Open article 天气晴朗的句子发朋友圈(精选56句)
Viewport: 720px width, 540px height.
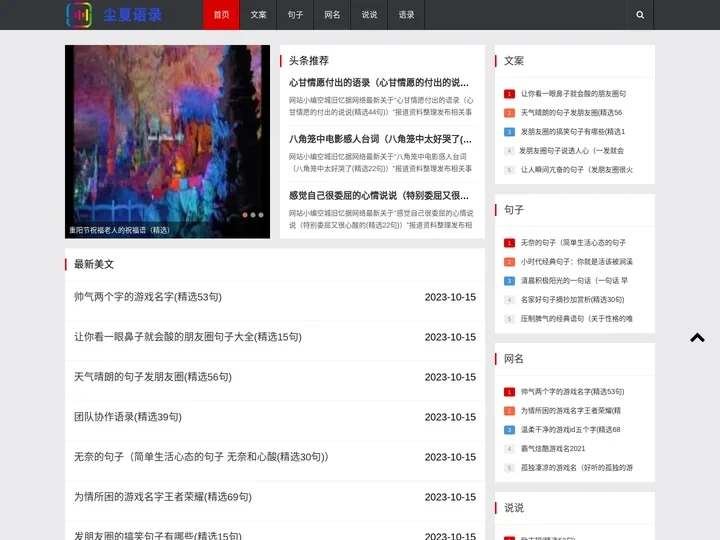click(153, 377)
